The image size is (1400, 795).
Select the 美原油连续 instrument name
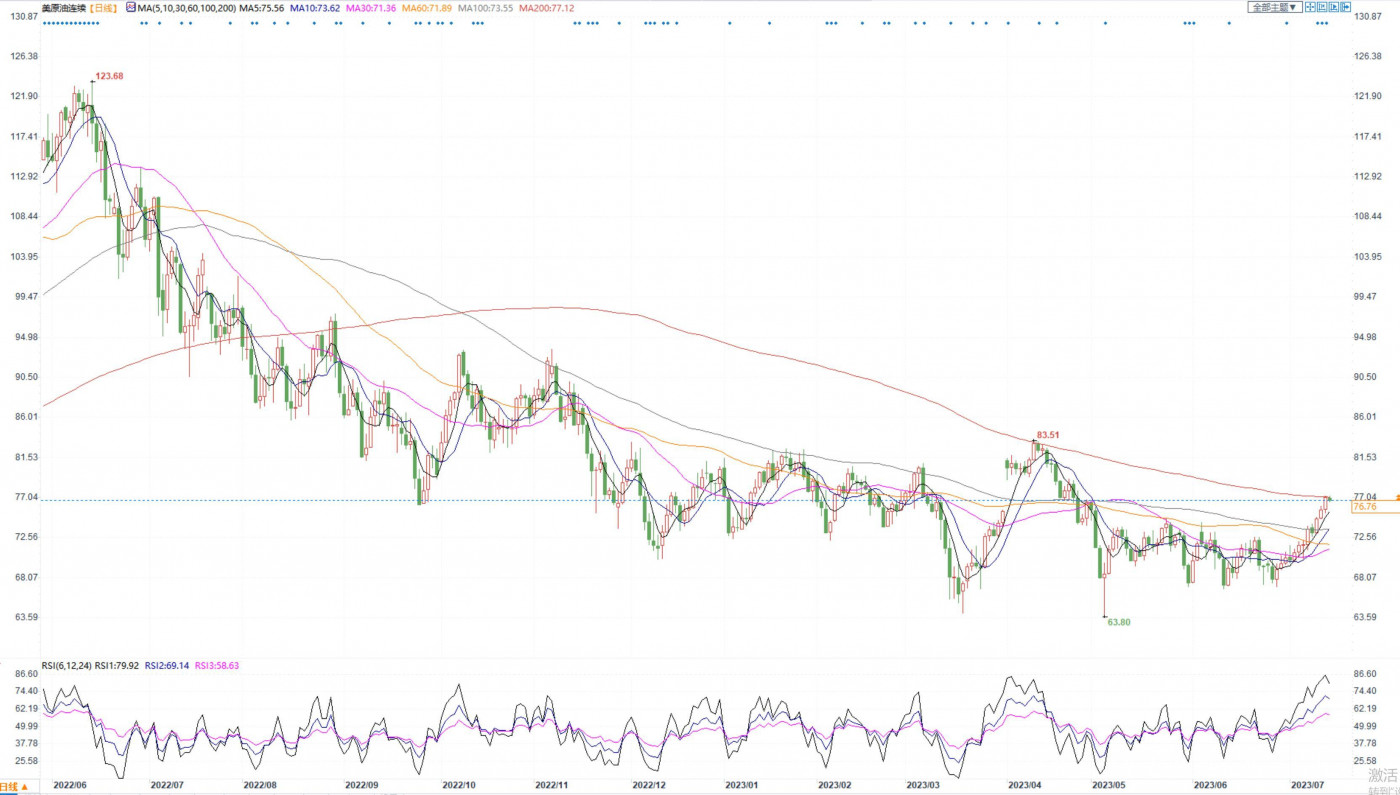(x=64, y=8)
